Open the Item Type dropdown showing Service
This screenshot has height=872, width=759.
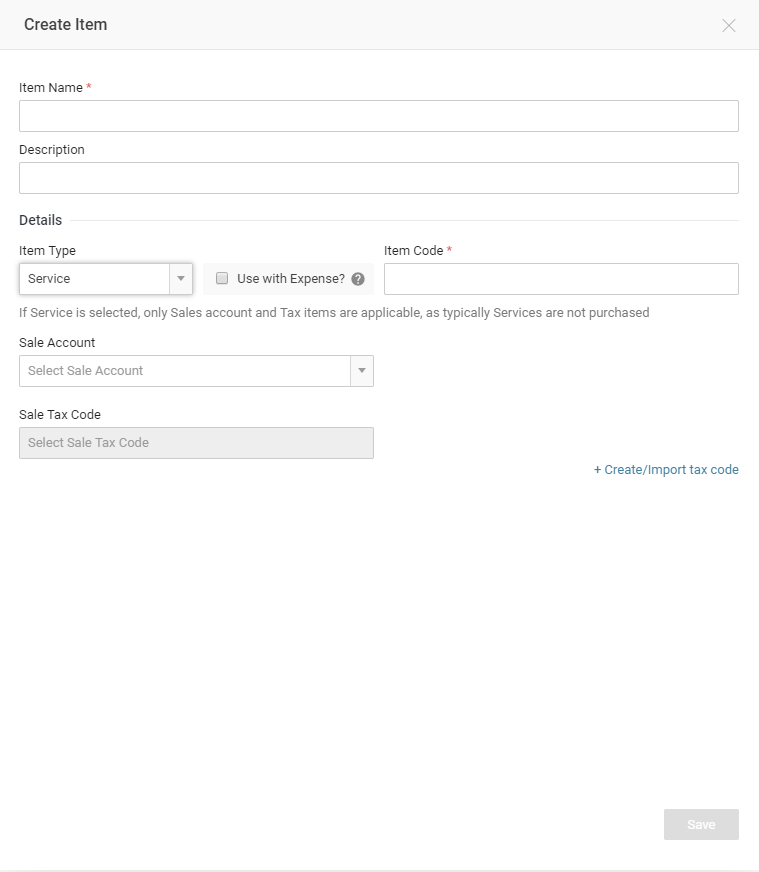tap(100, 278)
